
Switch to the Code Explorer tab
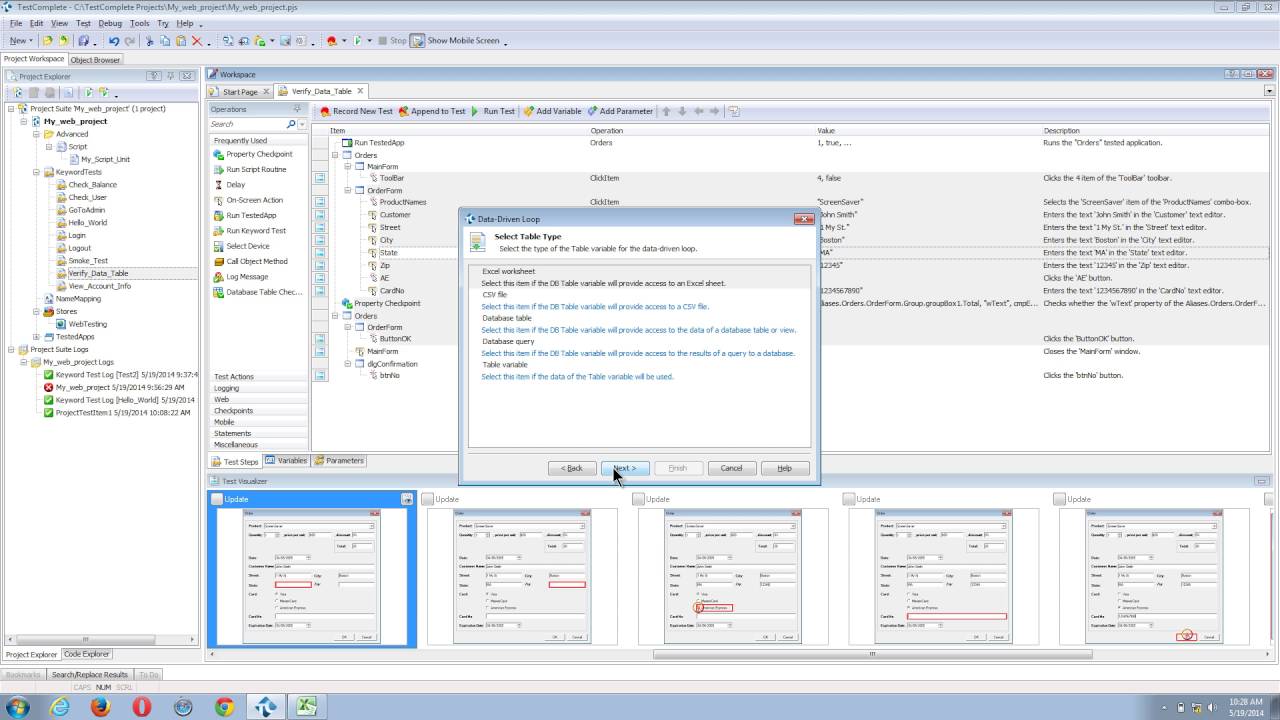[87, 654]
